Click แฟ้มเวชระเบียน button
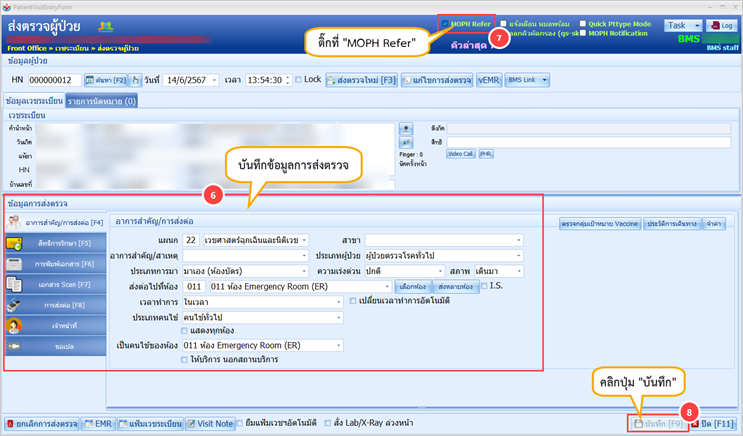Screen dimensions: 743x436 tap(150, 424)
